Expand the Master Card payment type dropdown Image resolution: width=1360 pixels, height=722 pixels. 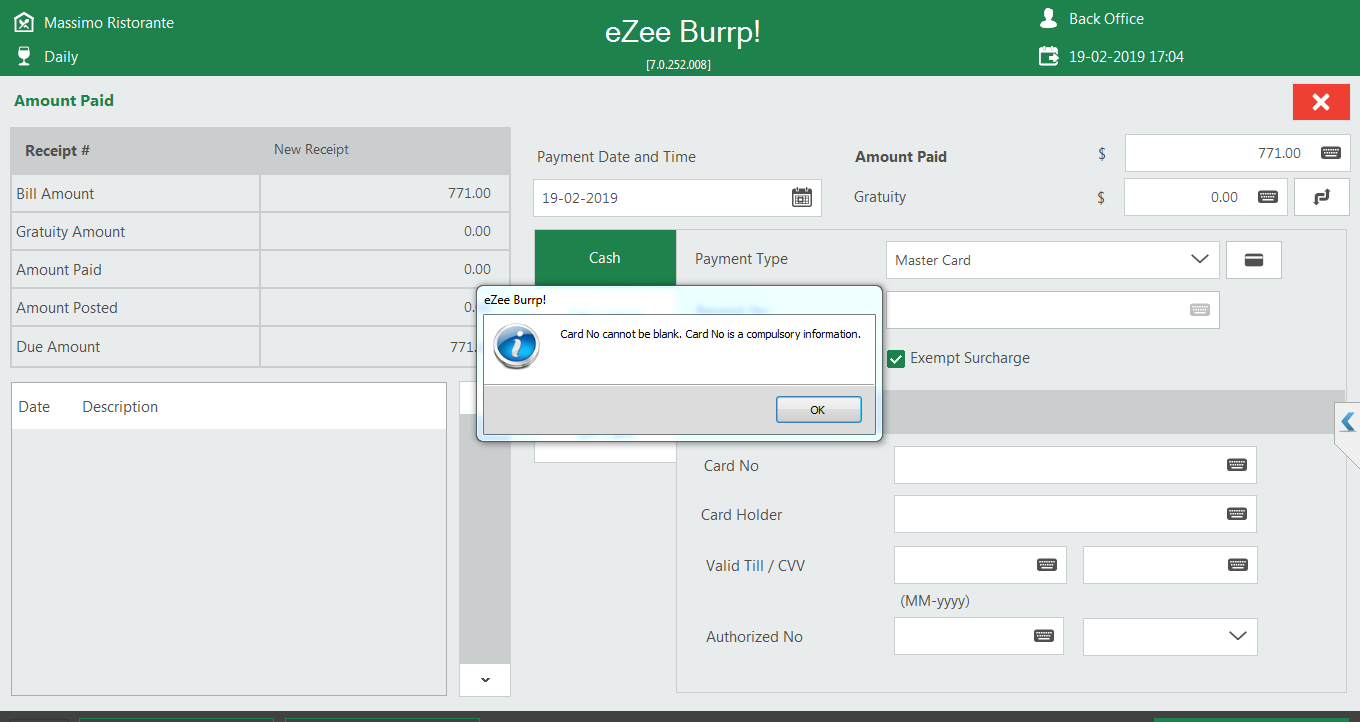1200,260
